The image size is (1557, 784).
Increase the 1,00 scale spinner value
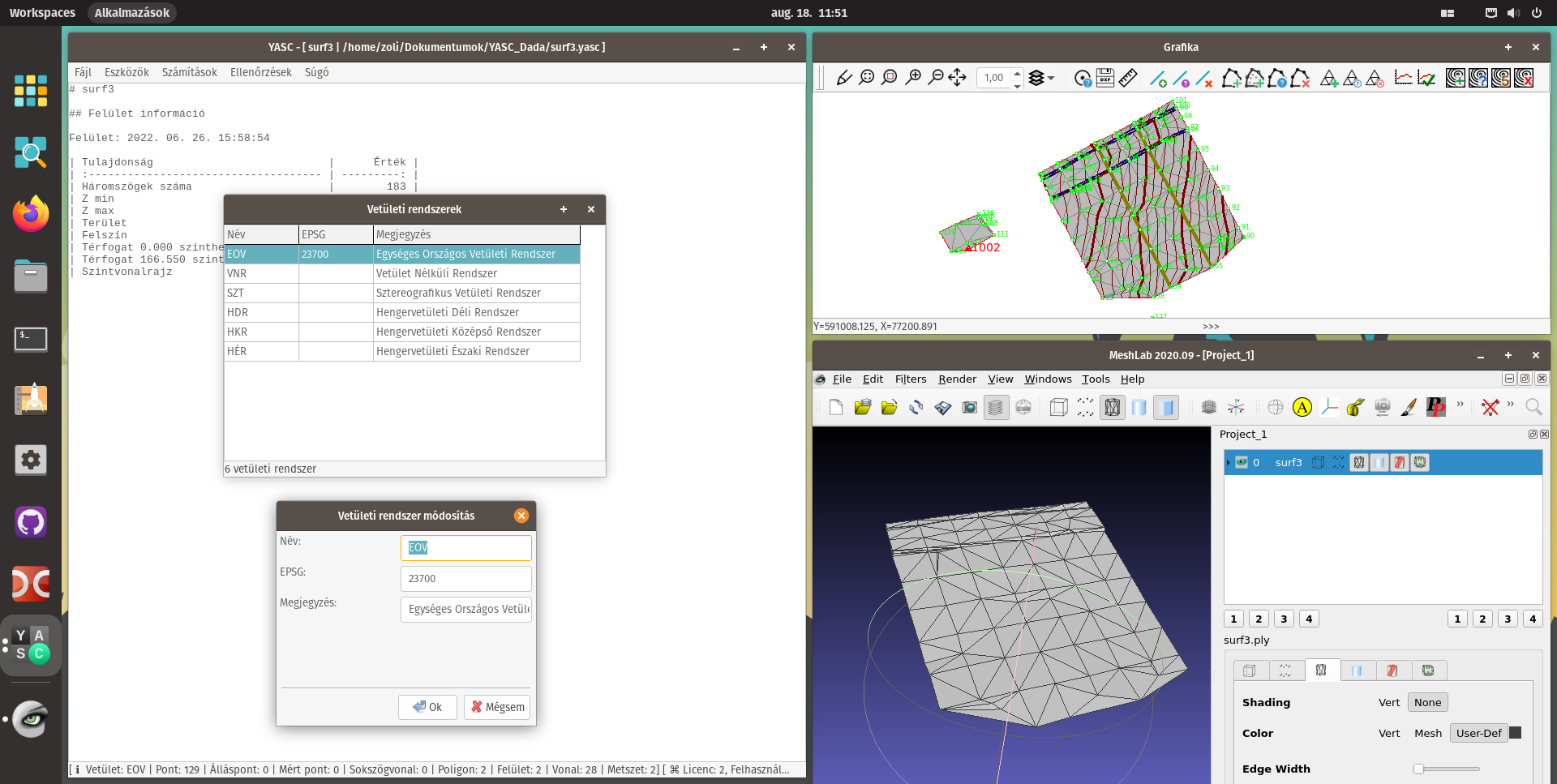(x=1017, y=73)
